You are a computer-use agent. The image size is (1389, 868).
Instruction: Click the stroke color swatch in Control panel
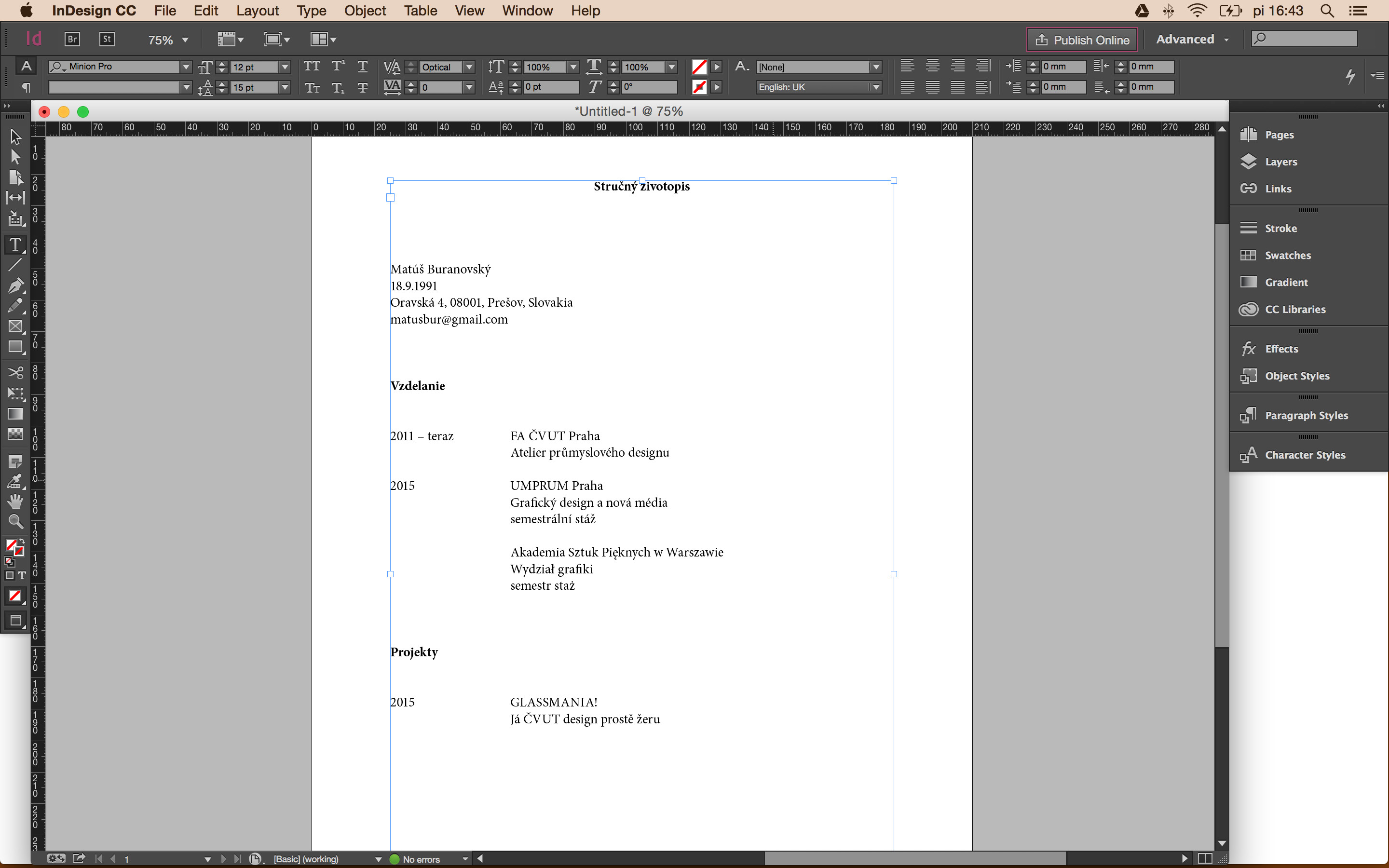699,87
